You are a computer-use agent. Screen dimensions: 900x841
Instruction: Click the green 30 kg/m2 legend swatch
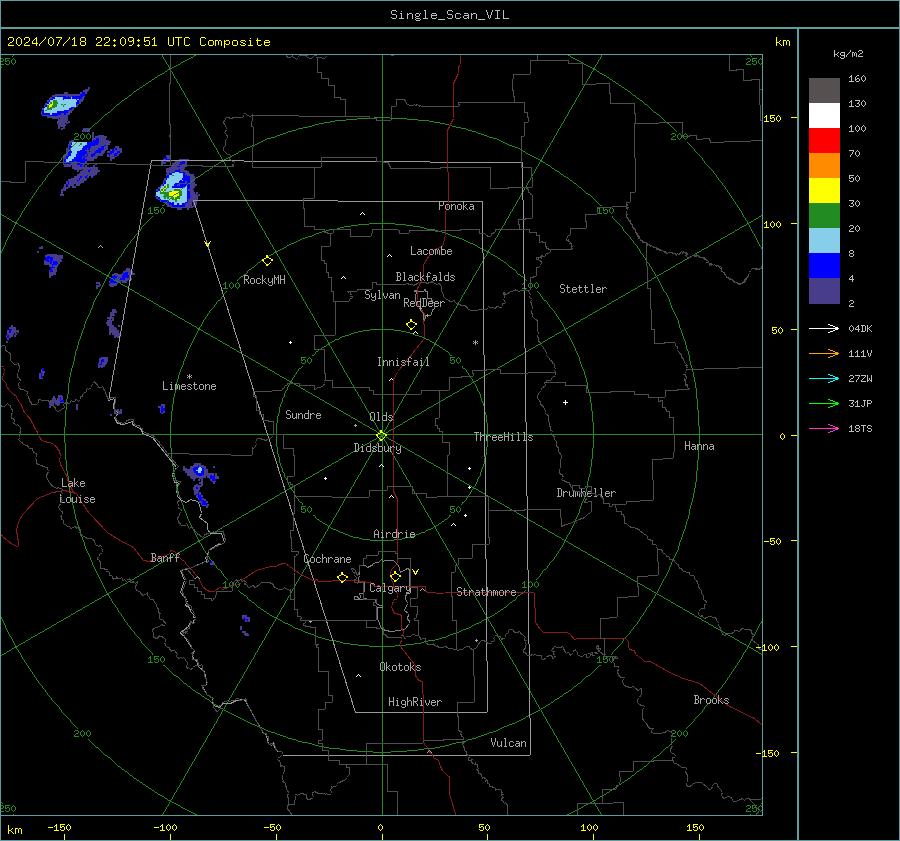click(x=824, y=215)
